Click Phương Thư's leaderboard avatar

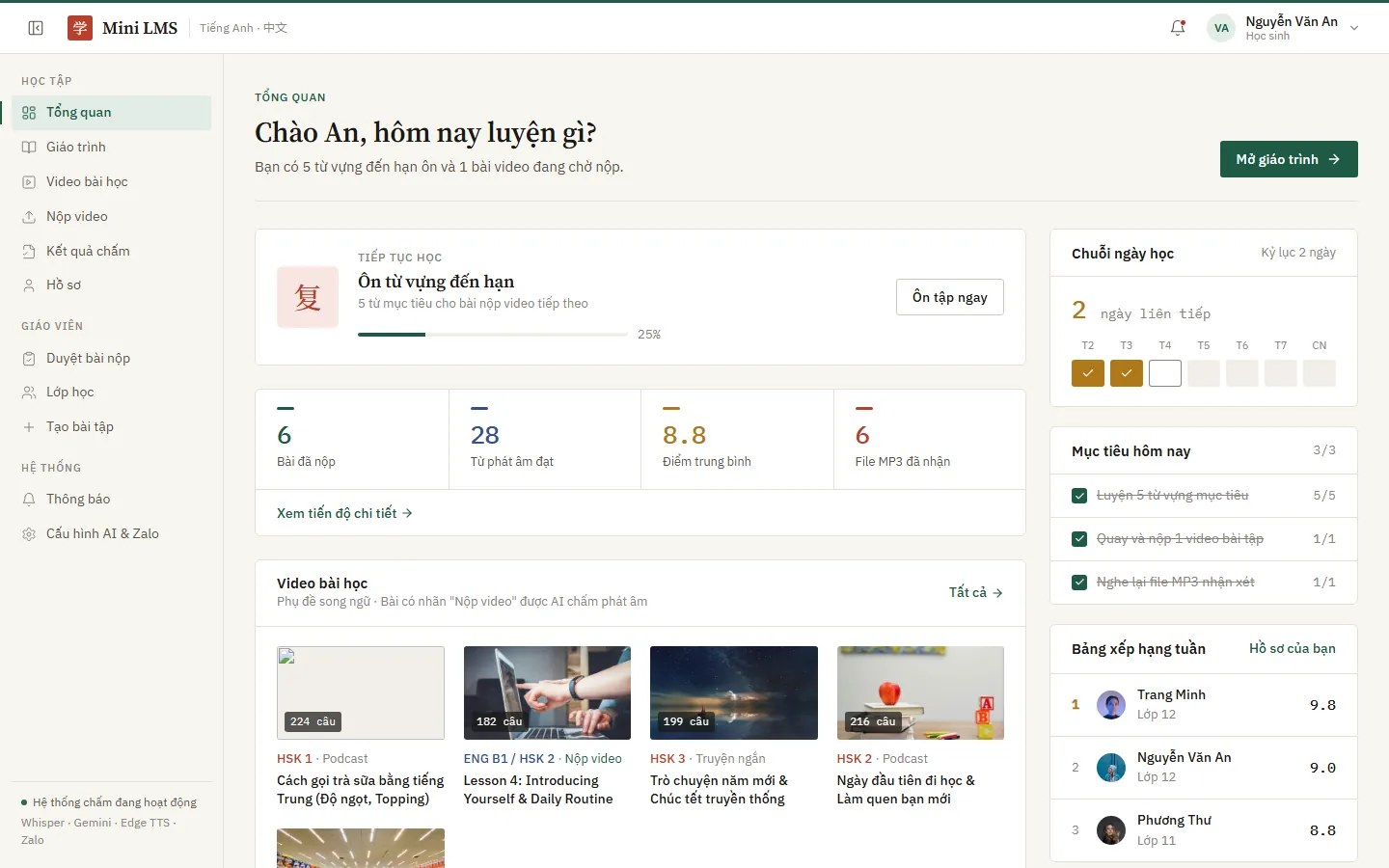point(1111,830)
